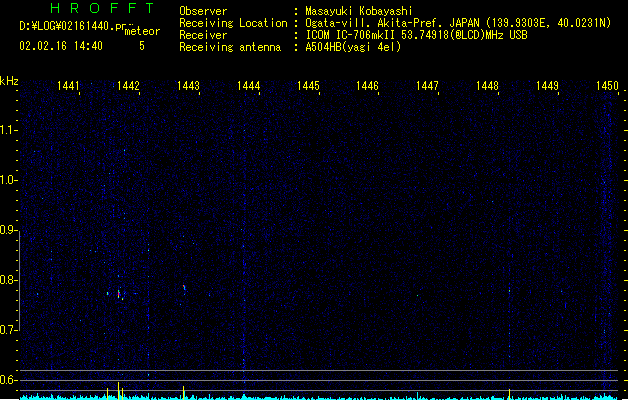Click the Receiver label

pos(203,35)
